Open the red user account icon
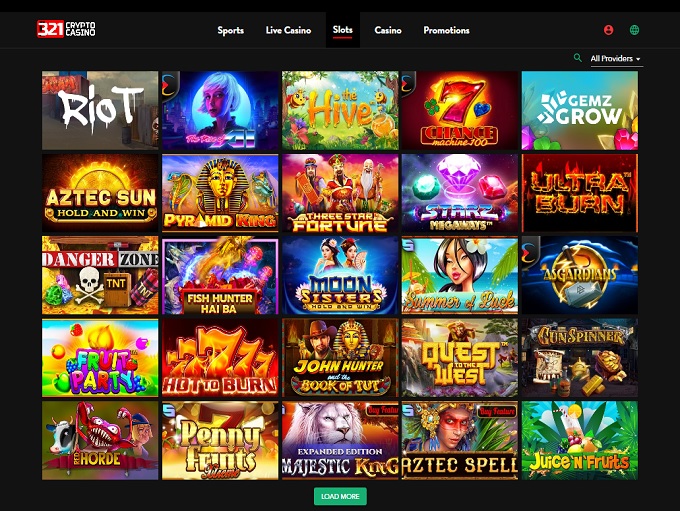The width and height of the screenshot is (680, 511). [608, 30]
